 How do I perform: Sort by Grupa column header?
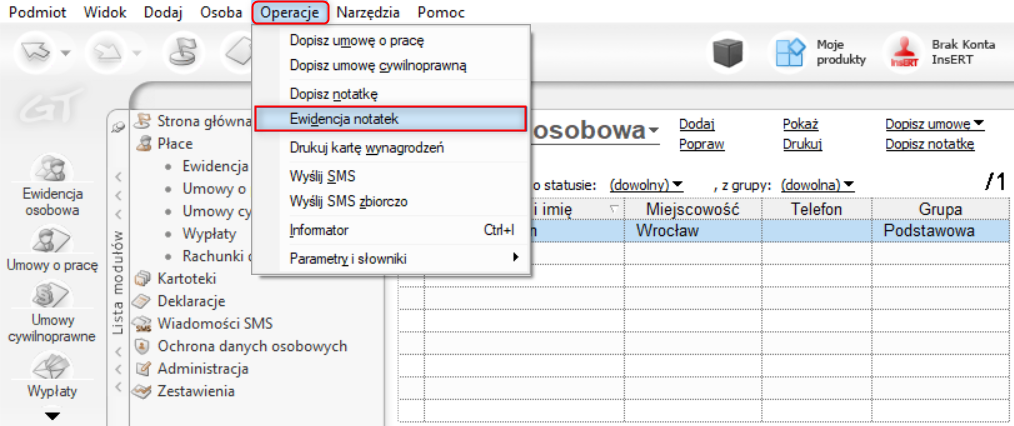tap(940, 209)
